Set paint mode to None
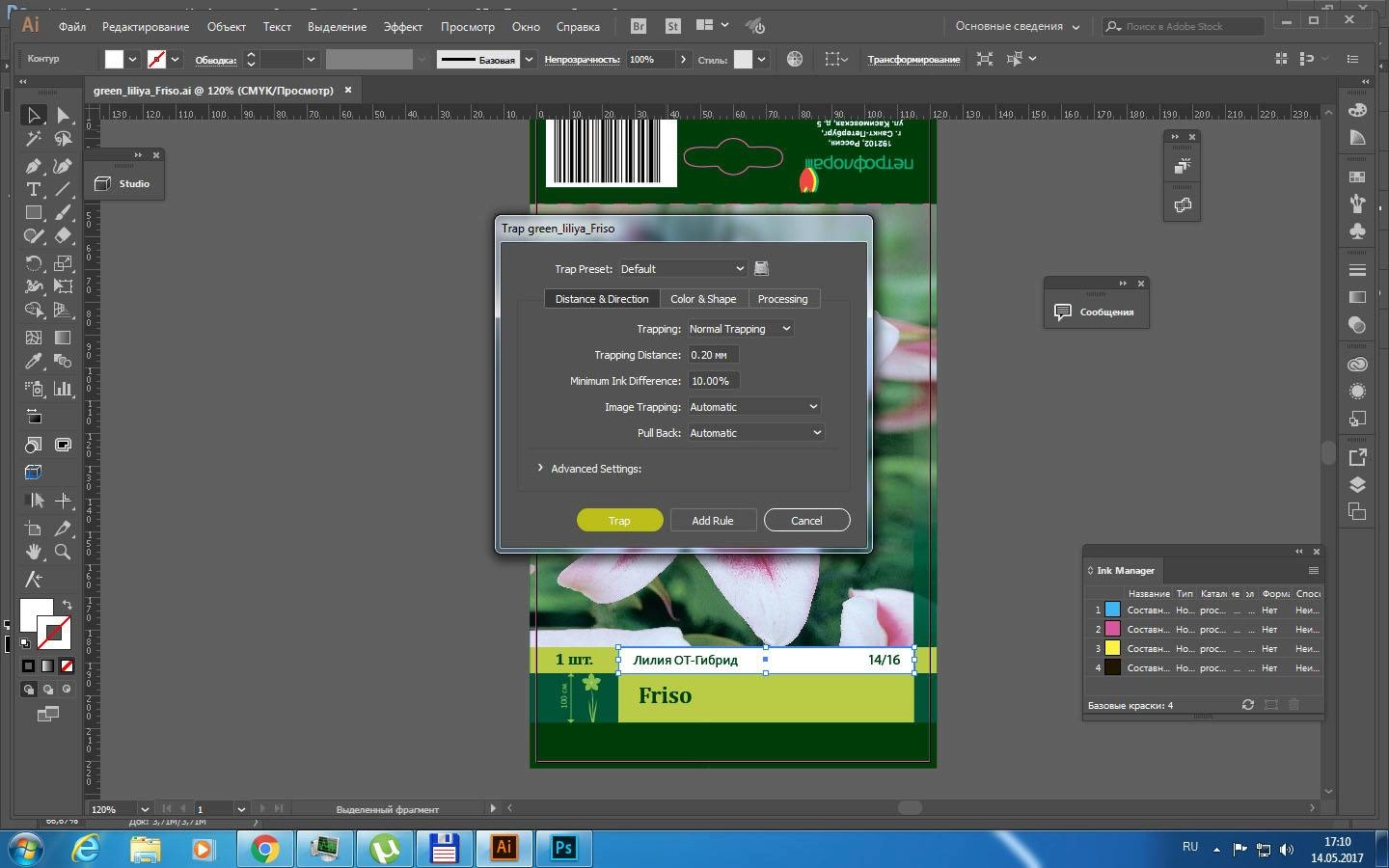This screenshot has height=868, width=1389. (67, 665)
